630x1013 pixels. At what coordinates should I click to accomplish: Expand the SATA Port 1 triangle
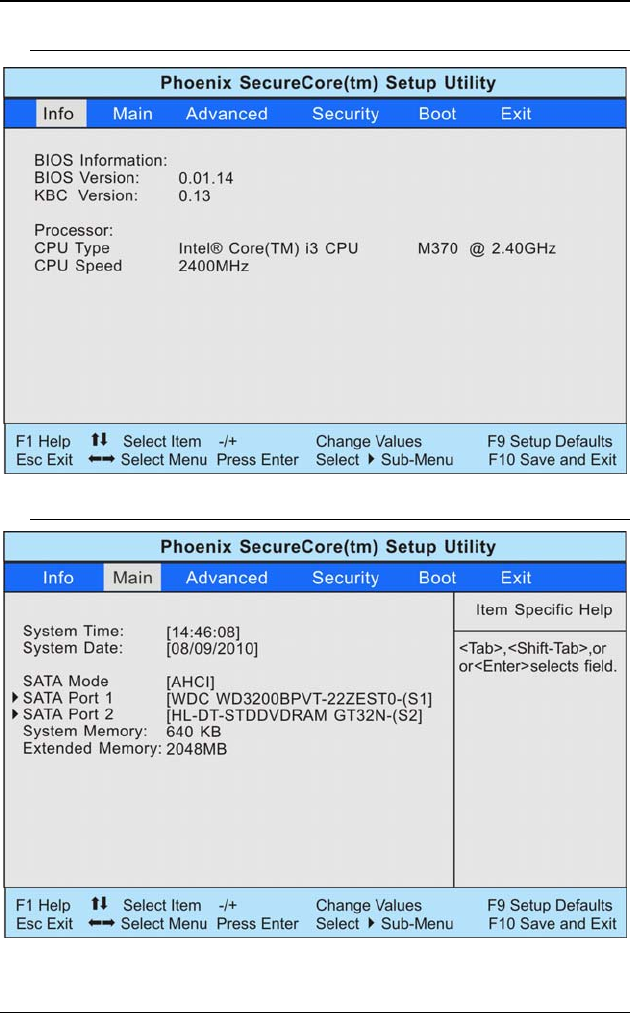click(16, 698)
